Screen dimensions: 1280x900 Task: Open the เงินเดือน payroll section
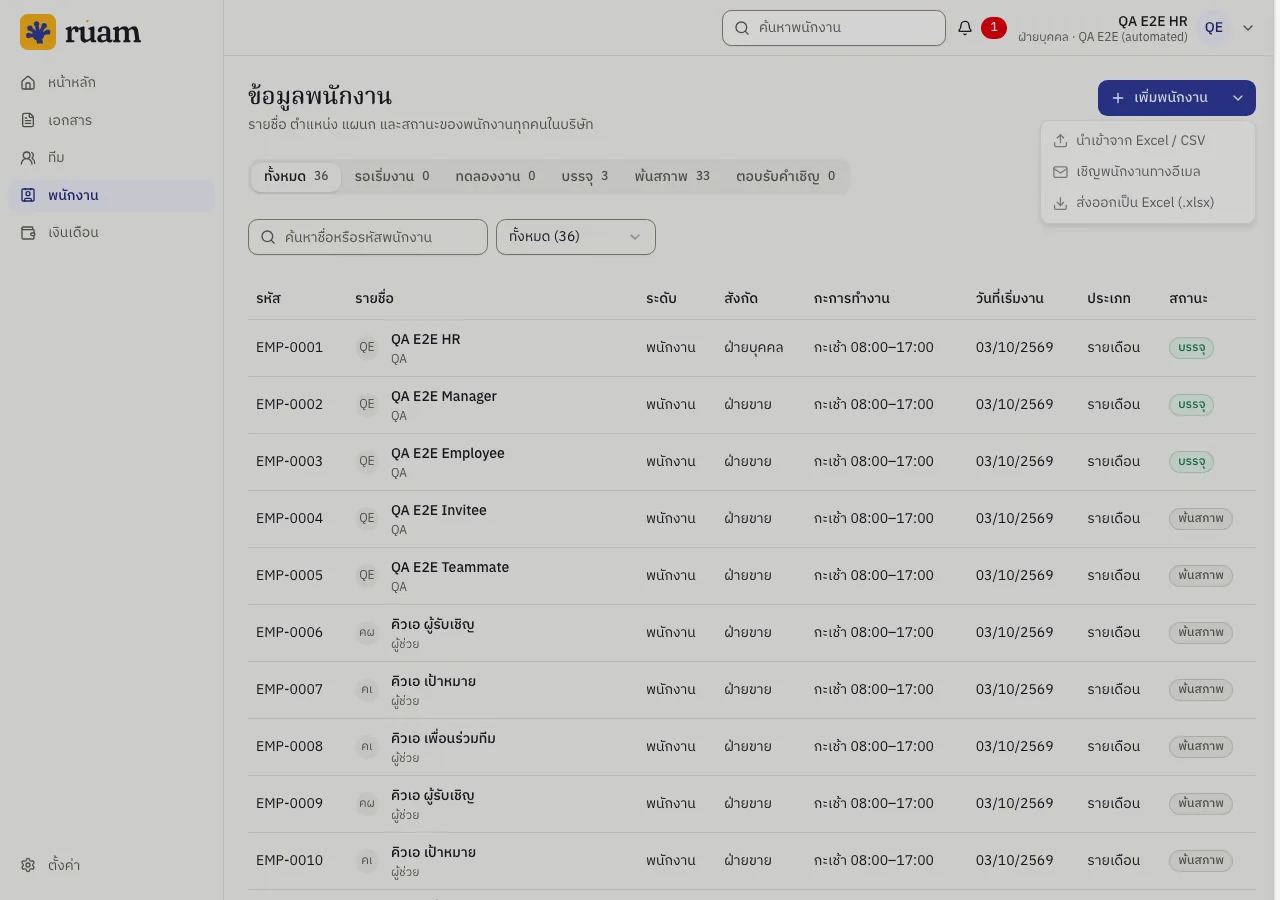coord(111,232)
